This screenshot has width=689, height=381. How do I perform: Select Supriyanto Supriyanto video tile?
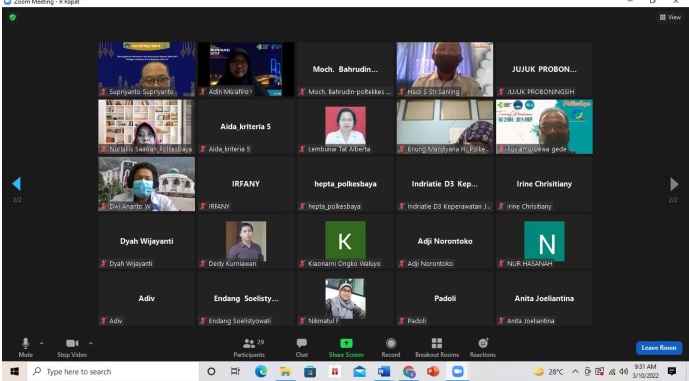(x=147, y=69)
